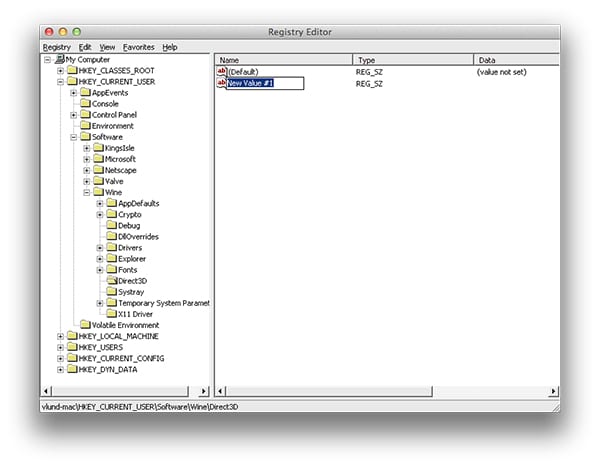Open the View menu

pos(107,47)
